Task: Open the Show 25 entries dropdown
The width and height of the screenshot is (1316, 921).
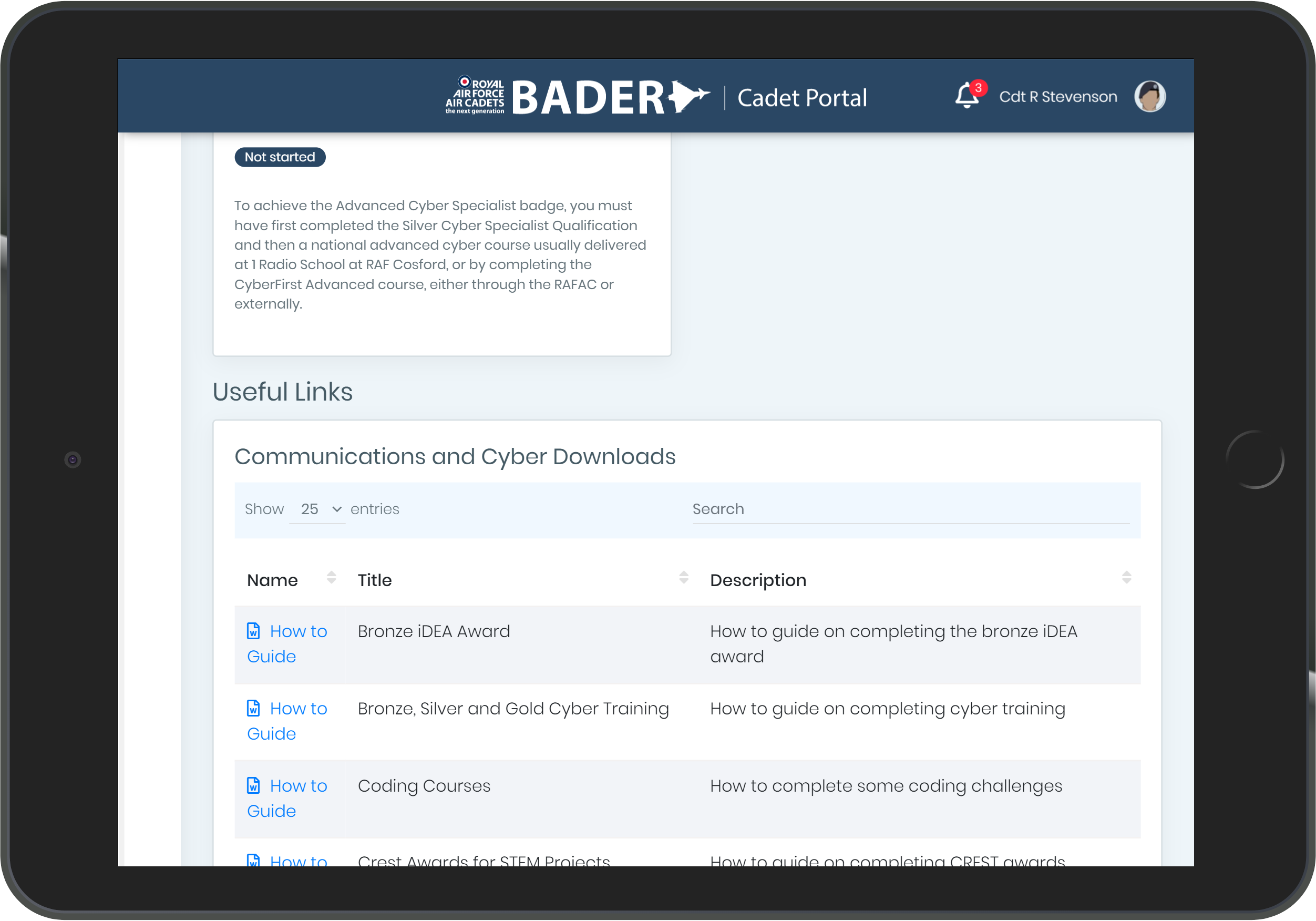Action: (x=317, y=509)
